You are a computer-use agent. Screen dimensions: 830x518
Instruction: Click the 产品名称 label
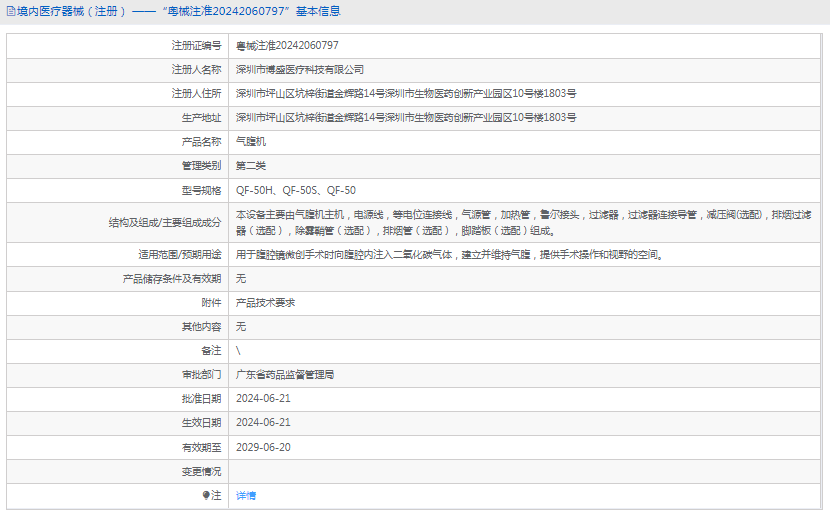coord(201,142)
